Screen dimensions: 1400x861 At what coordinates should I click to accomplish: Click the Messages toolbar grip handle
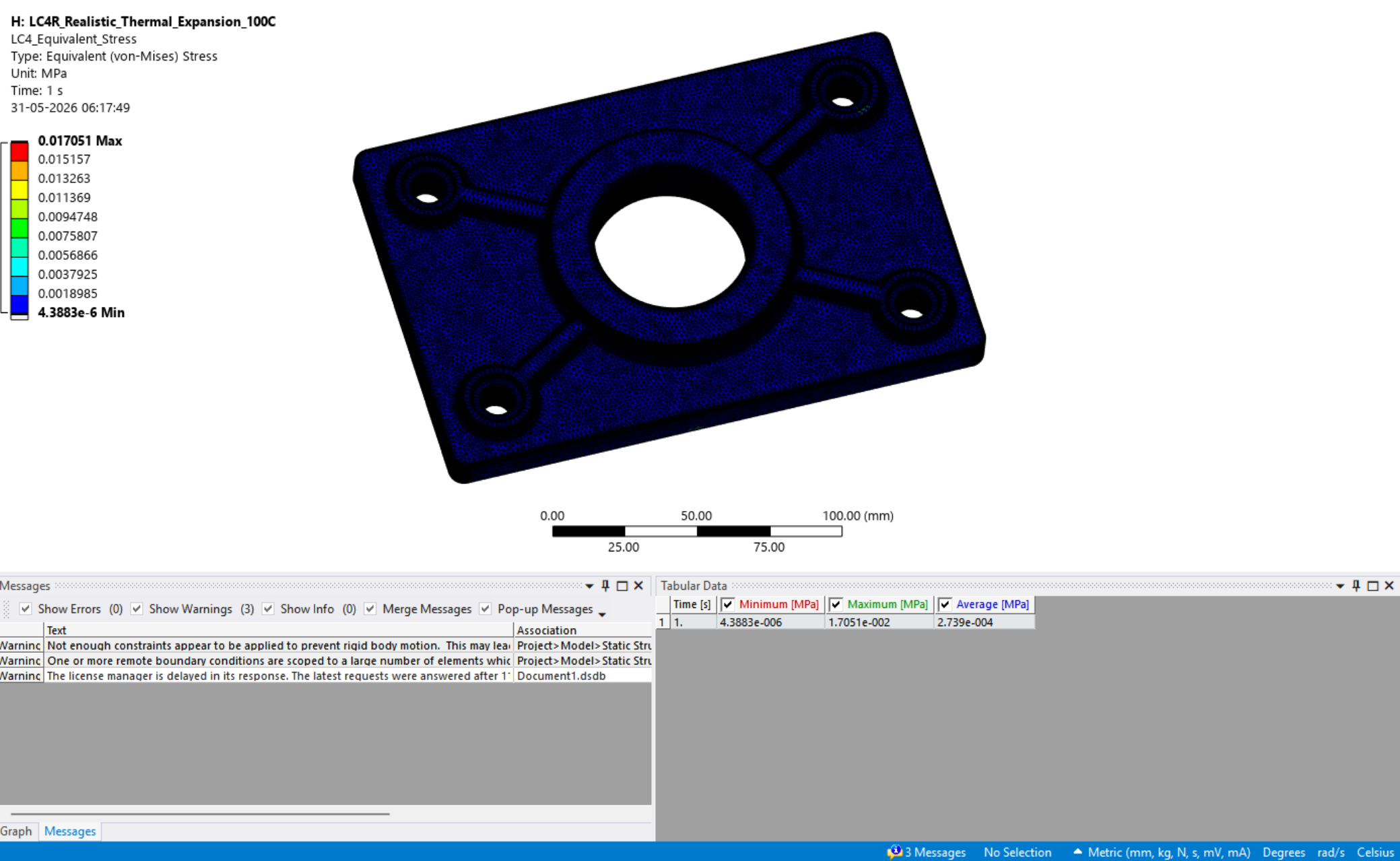(6, 609)
